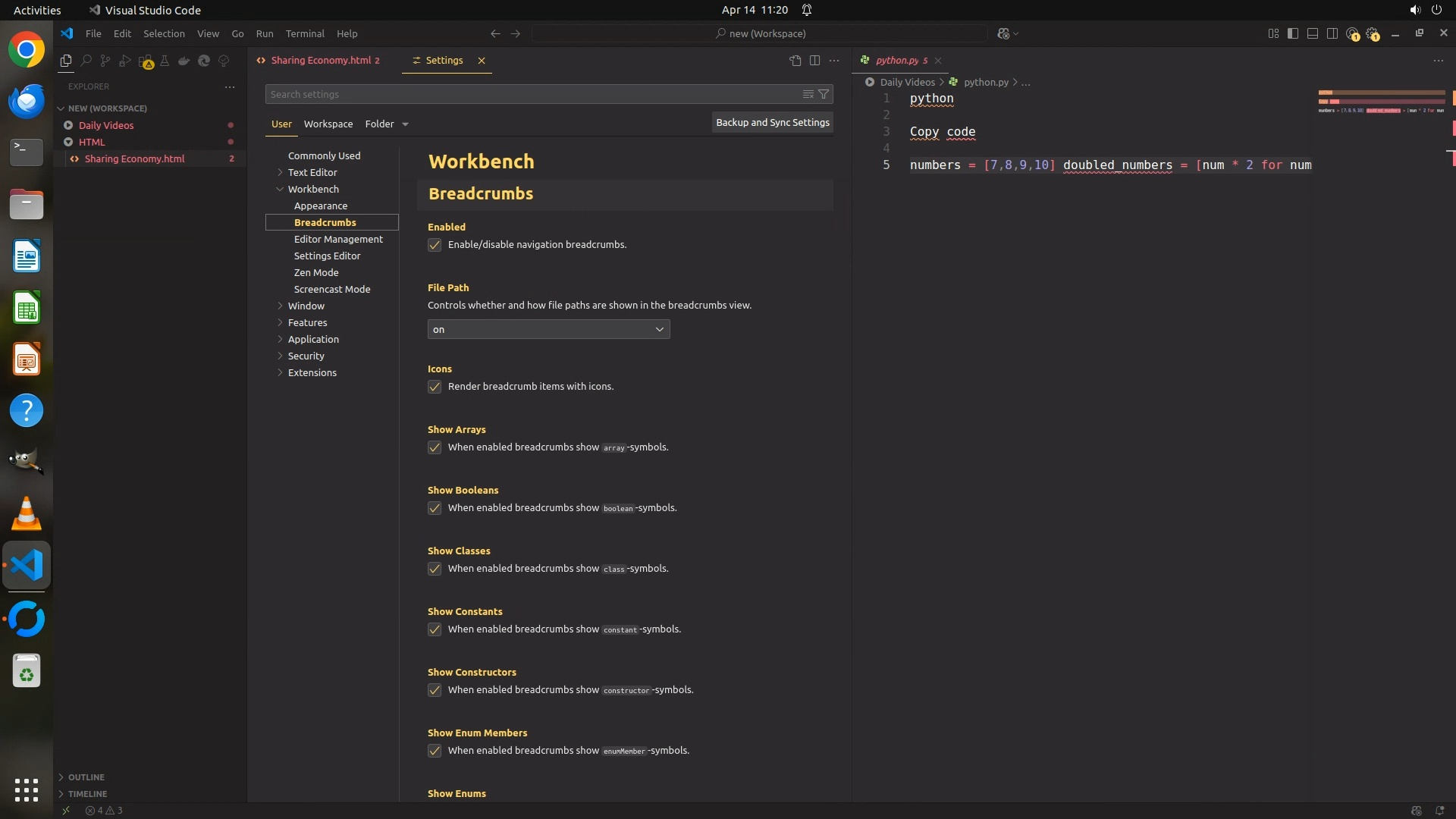The image size is (1456, 819).
Task: Switch to Workspace settings tab
Action: pyautogui.click(x=328, y=124)
